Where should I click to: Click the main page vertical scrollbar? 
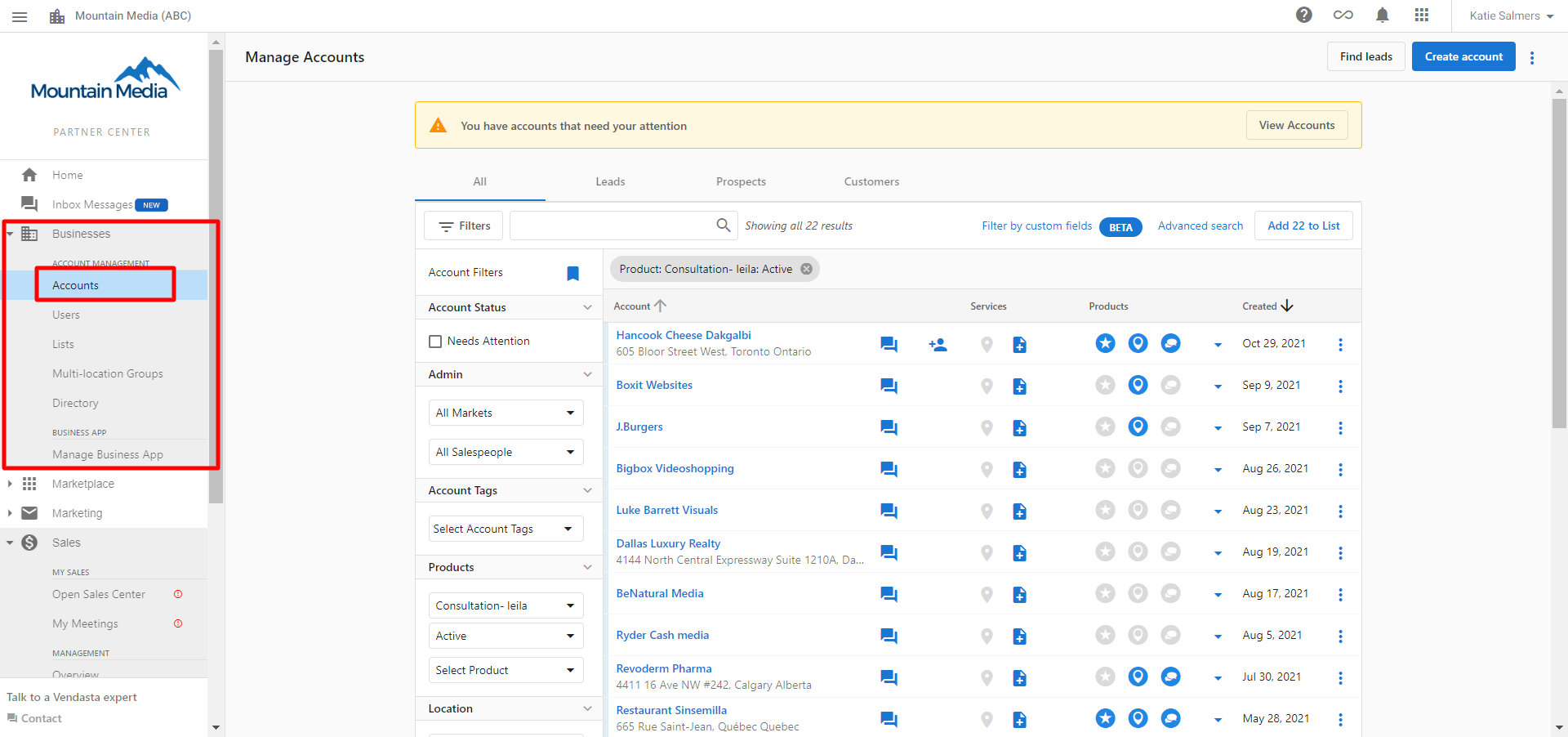pos(1559,261)
